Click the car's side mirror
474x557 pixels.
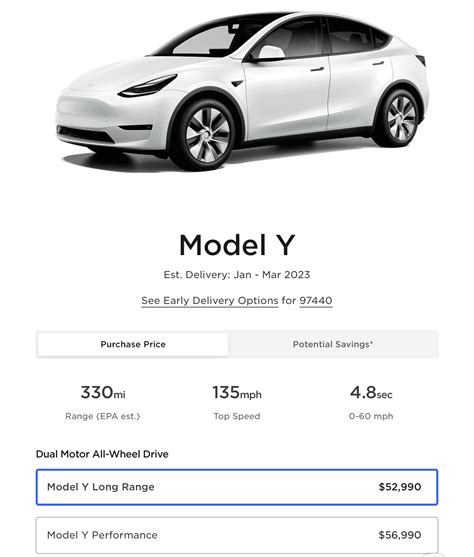click(x=270, y=53)
